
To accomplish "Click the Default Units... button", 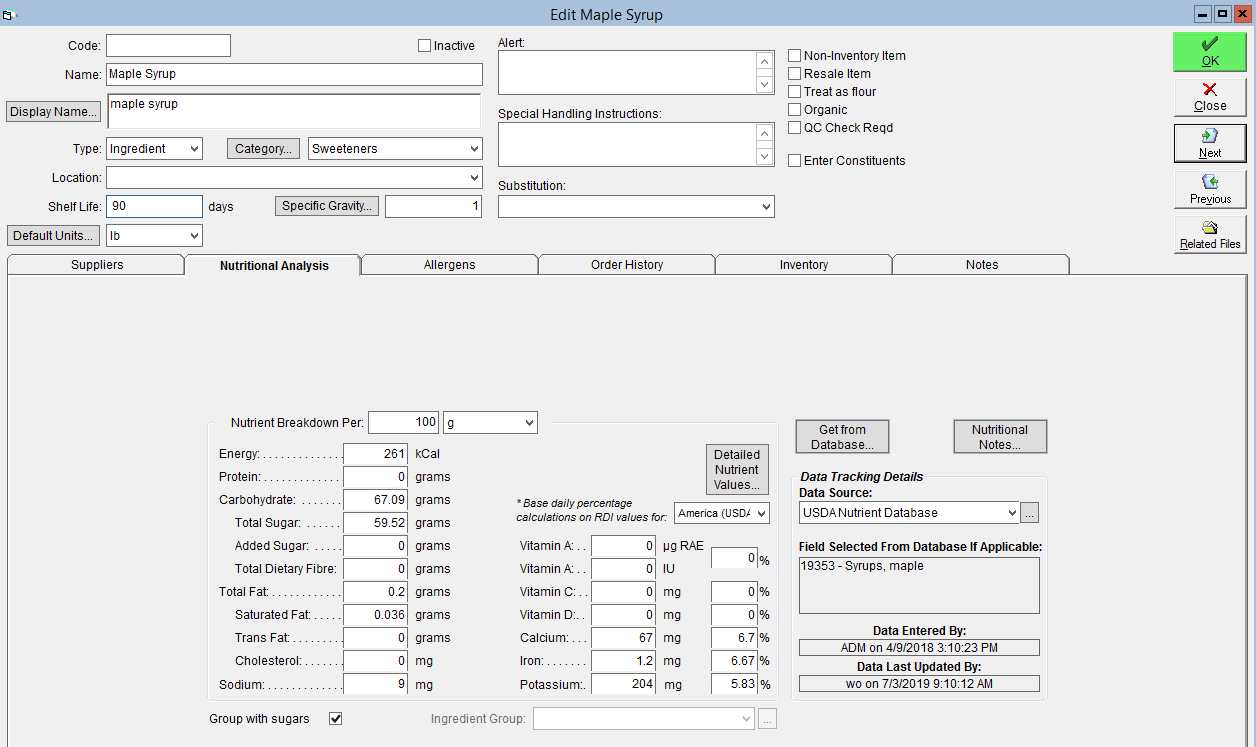I will 53,236.
